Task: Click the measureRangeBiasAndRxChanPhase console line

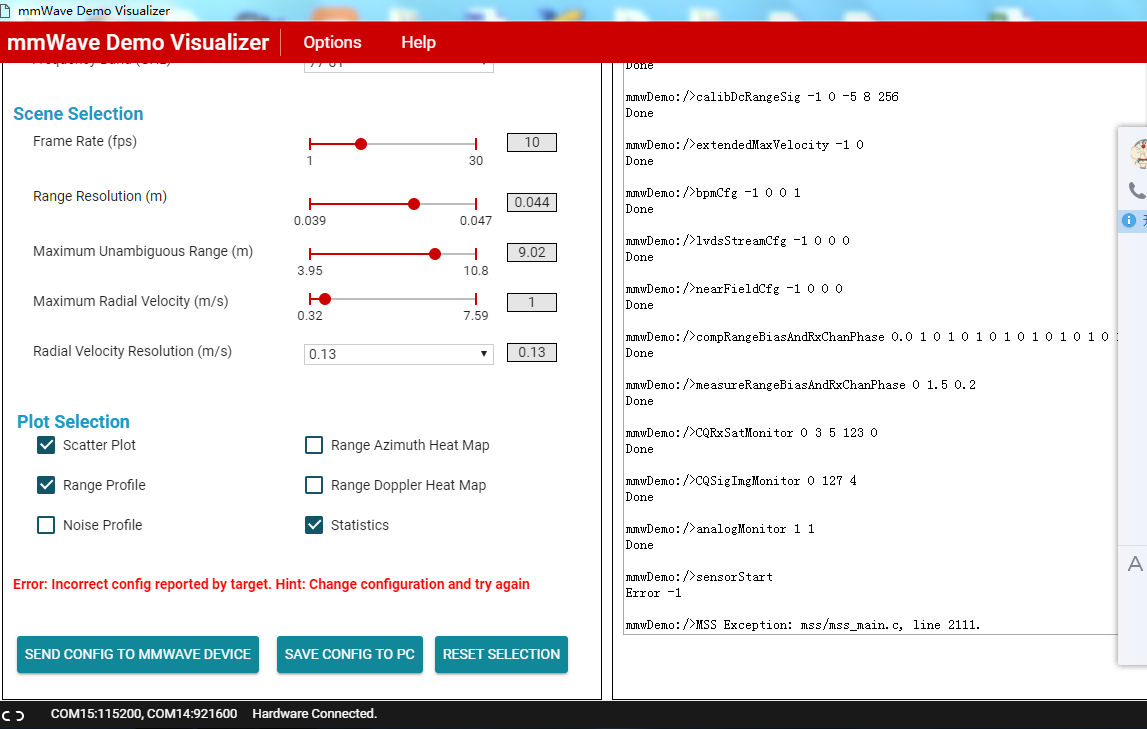Action: (801, 385)
